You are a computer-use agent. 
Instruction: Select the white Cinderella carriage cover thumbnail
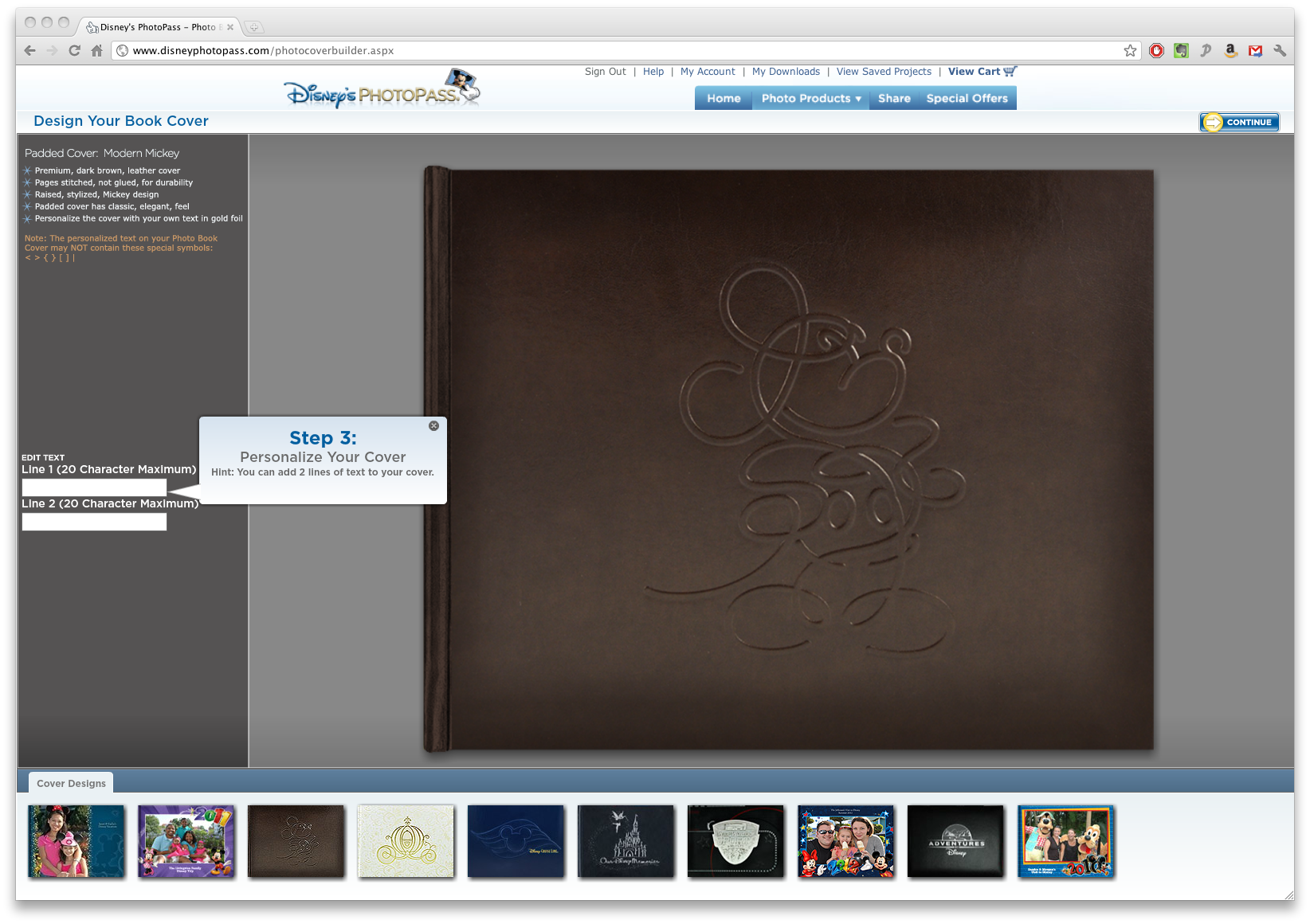(x=406, y=841)
